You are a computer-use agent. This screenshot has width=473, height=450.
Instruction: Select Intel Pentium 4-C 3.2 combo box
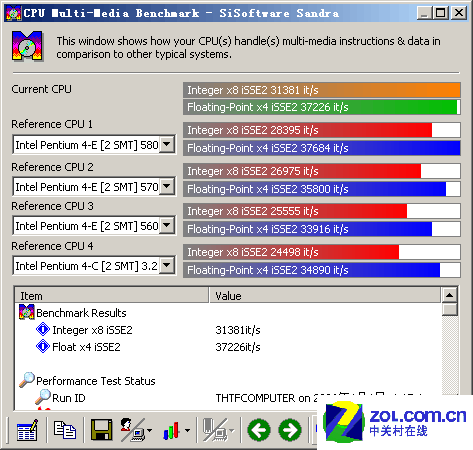[94, 265]
